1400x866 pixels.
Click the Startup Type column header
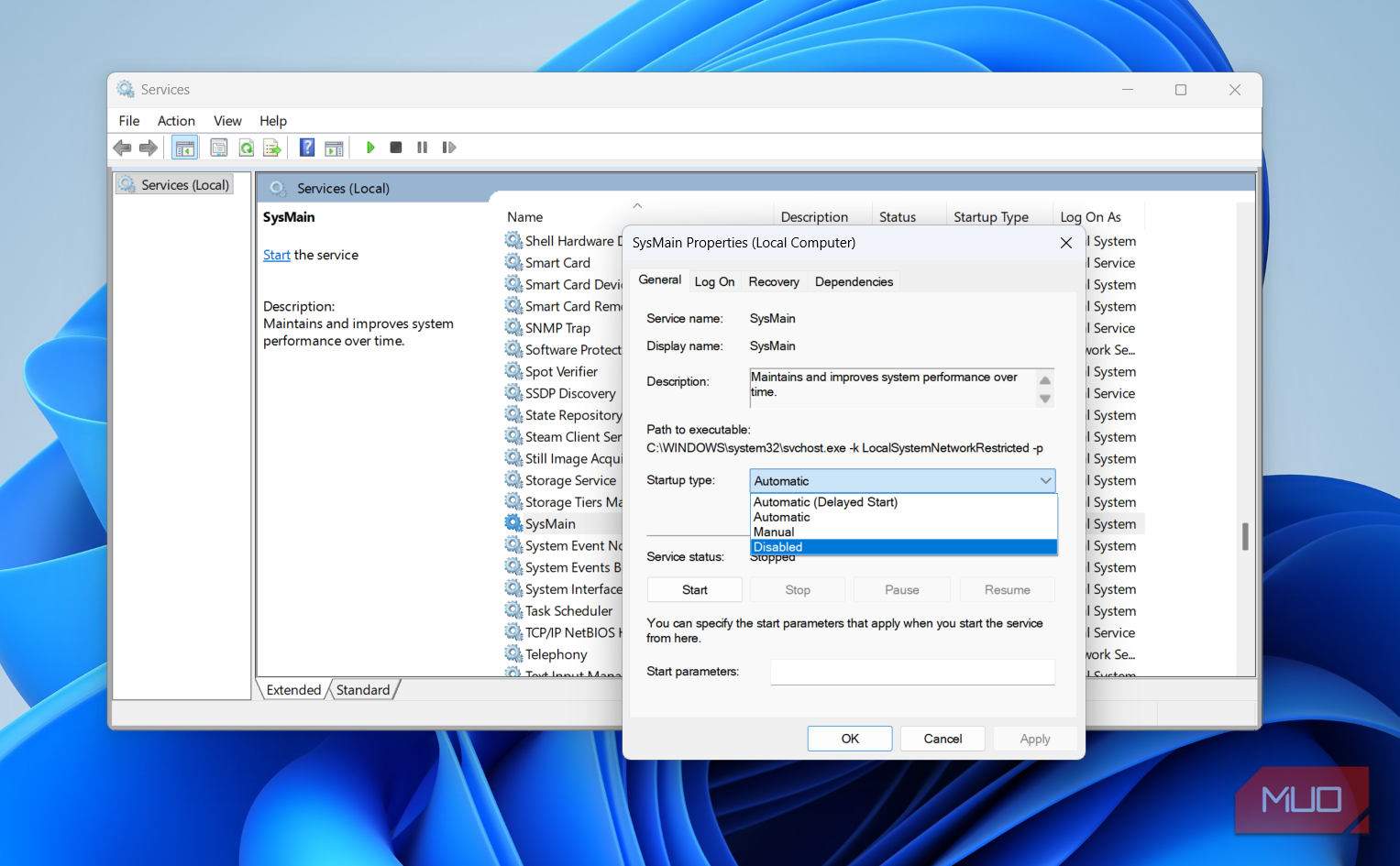(991, 217)
